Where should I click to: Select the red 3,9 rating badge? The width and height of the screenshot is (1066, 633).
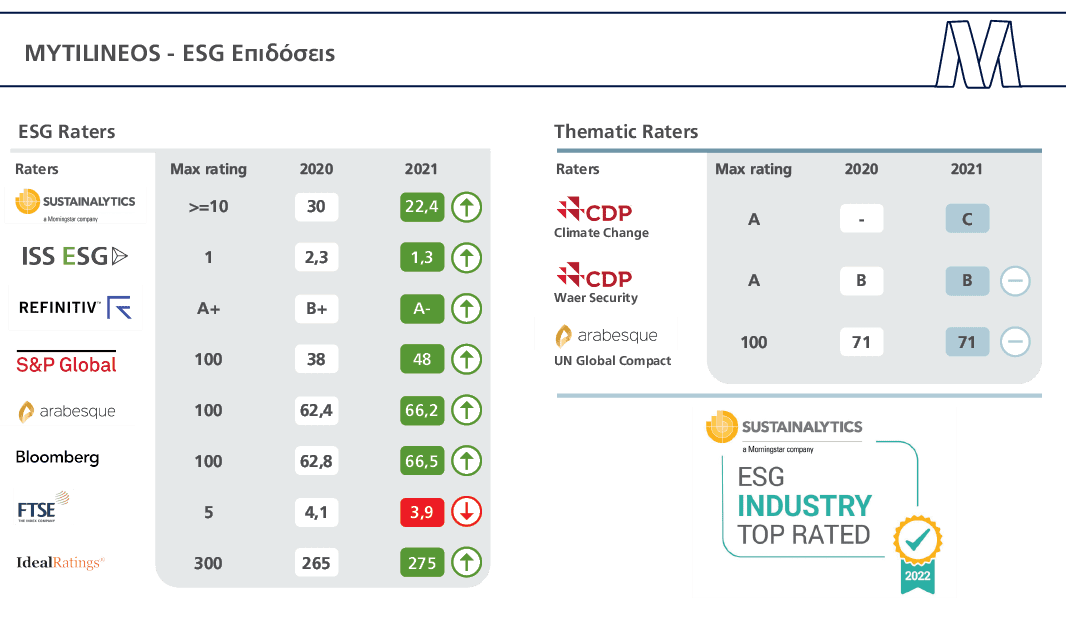(422, 512)
